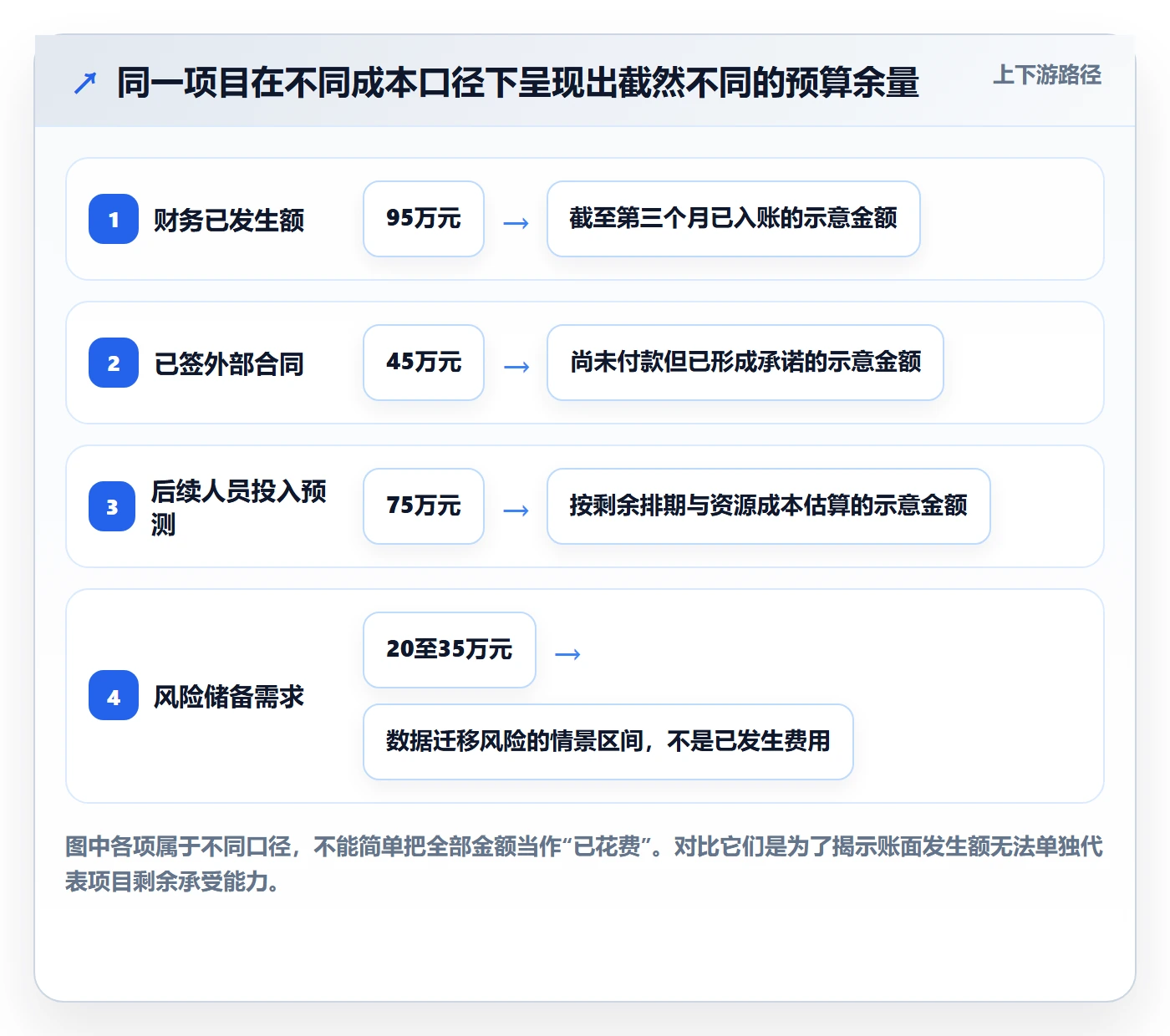Click the 75万元 amount box
The width and height of the screenshot is (1170, 1036).
point(424,506)
